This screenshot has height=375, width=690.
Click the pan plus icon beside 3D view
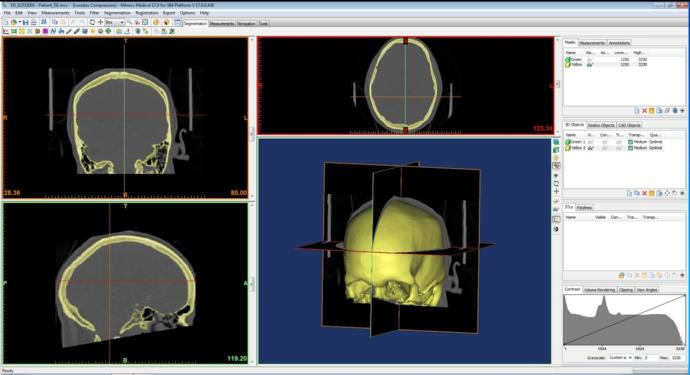(556, 192)
